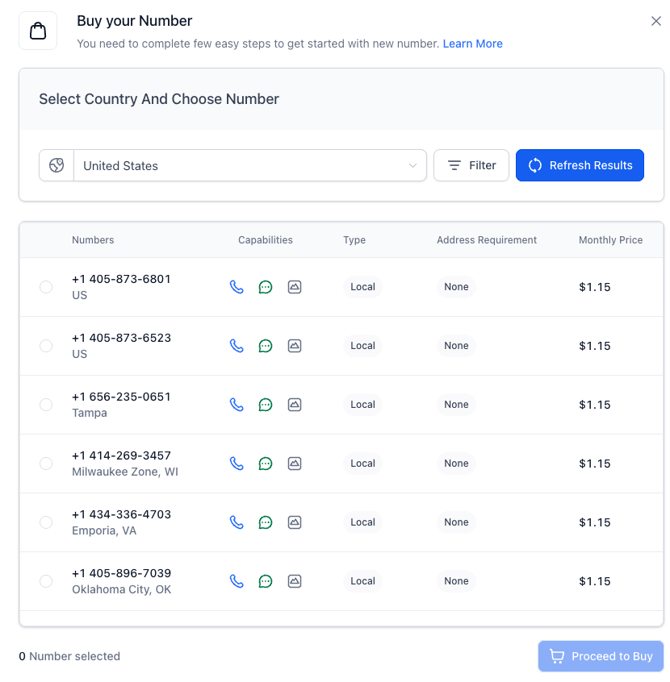Close the Buy your Number dialog
The image size is (670, 682).
[656, 21]
